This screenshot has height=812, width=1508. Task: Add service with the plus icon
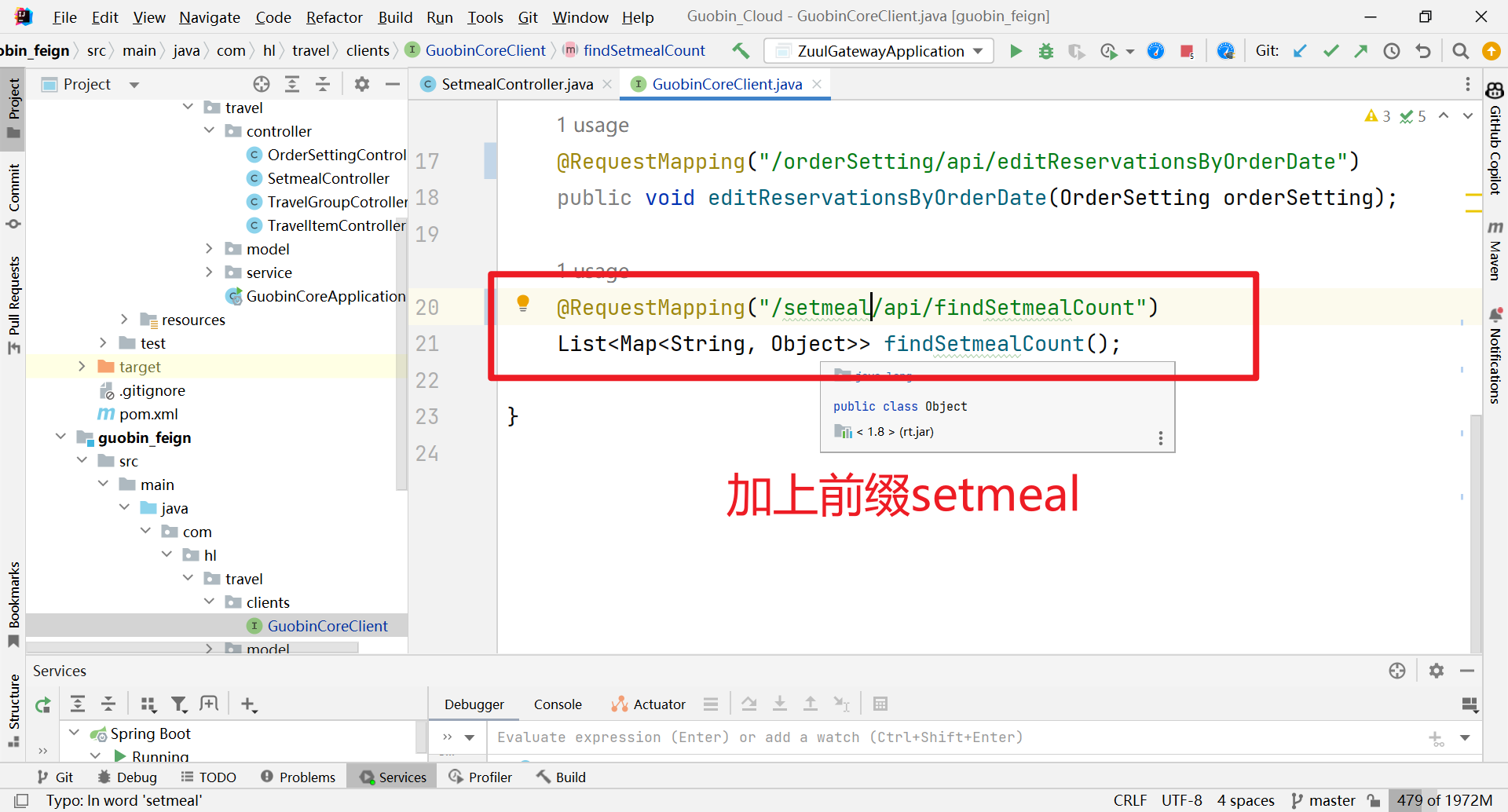click(x=249, y=704)
